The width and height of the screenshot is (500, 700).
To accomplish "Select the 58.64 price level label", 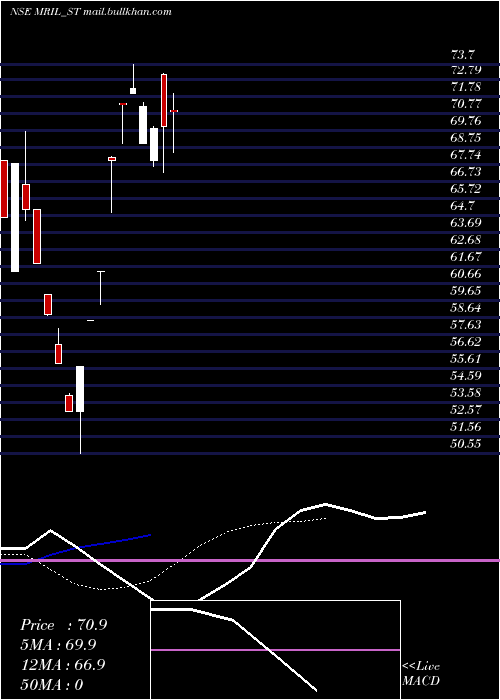I will click(x=466, y=308).
